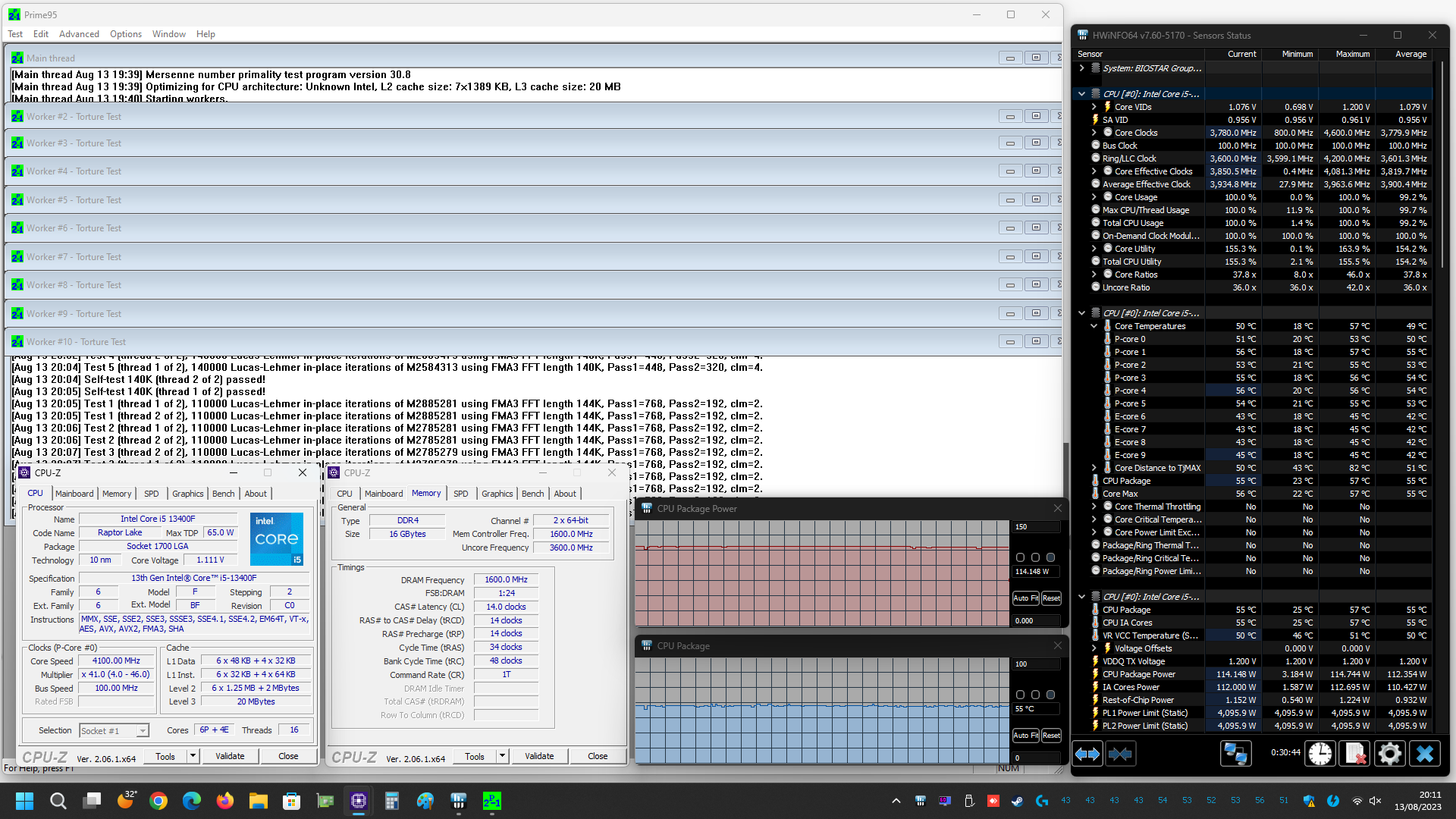1456x819 pixels.
Task: Open Firefox from the taskbar
Action: tap(225, 801)
